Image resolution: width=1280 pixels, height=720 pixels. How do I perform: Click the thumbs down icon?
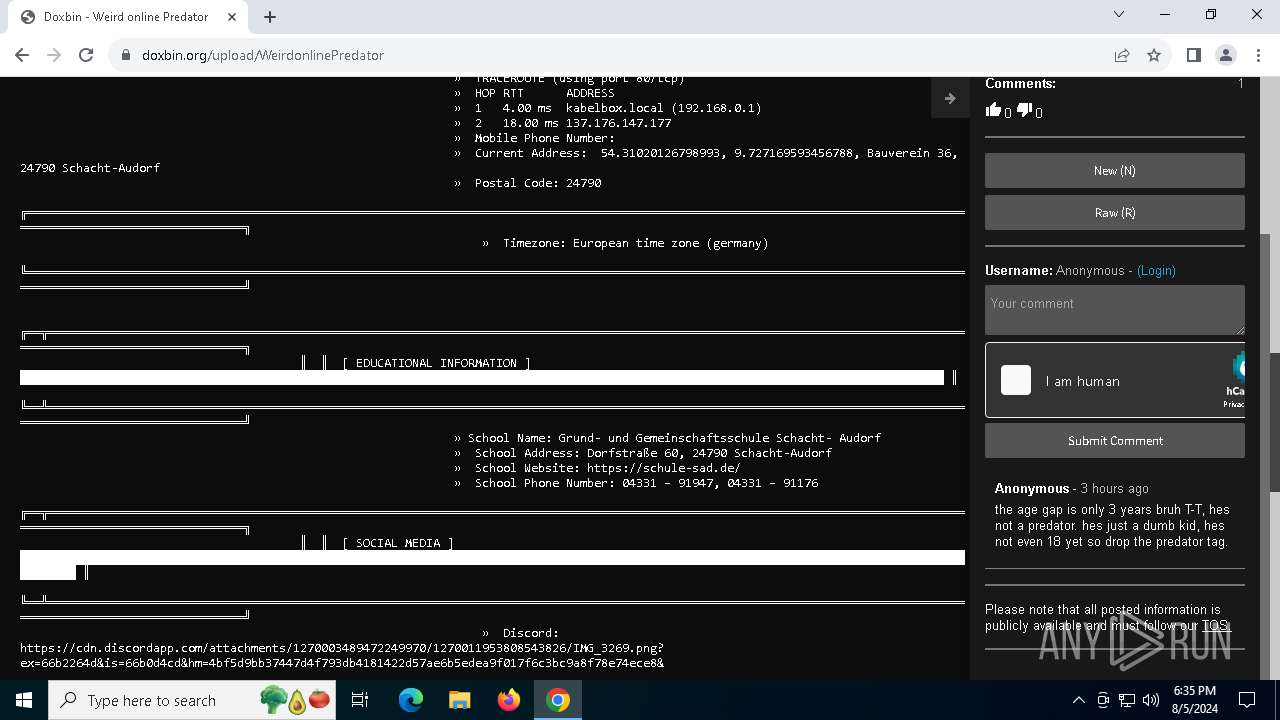[1024, 111]
